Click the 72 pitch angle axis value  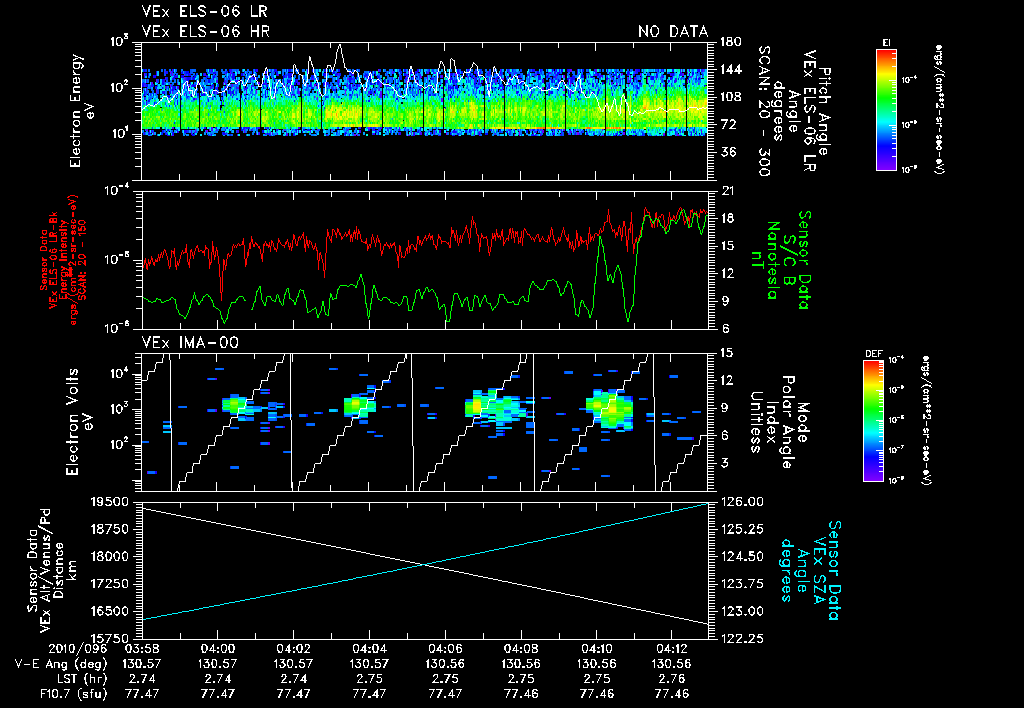click(x=728, y=124)
